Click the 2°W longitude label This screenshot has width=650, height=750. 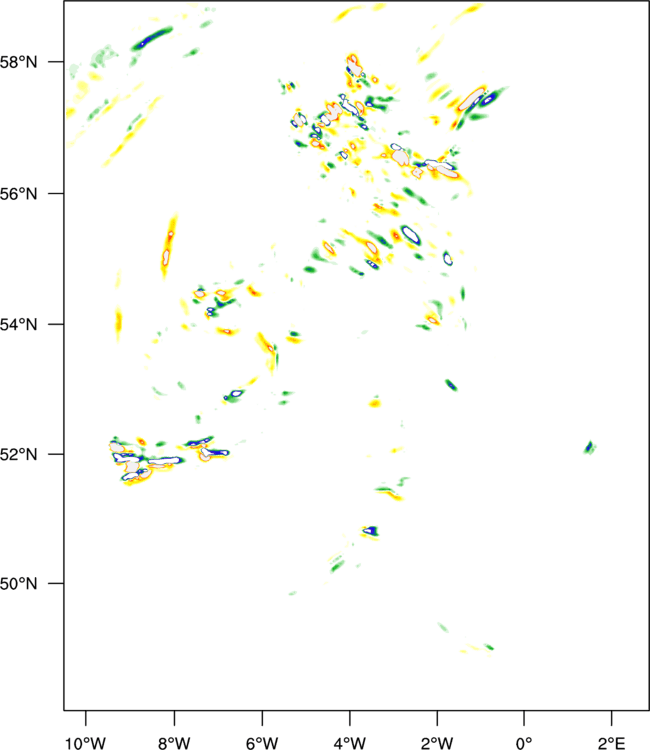point(437,743)
